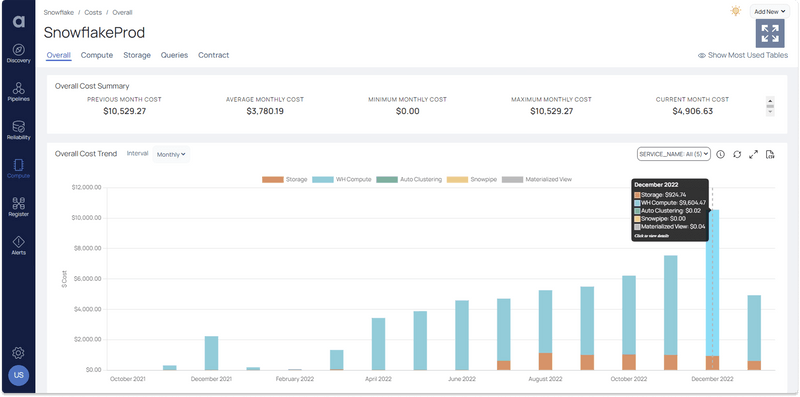This screenshot has width=800, height=397.
Task: Click the Costs breadcrumb link
Action: (93, 12)
